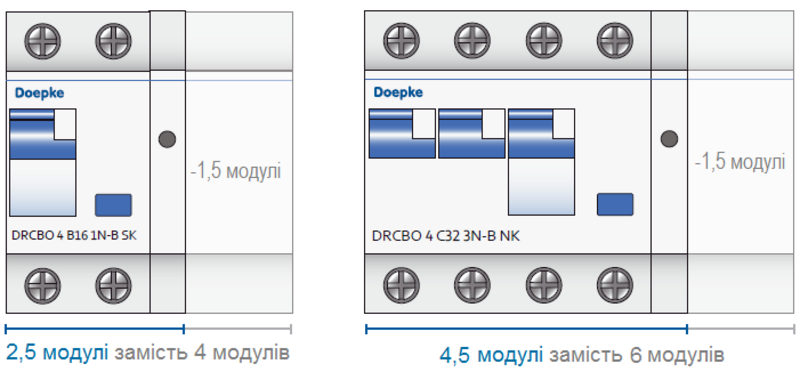Click the top-left screw terminal of left breaker

[x=42, y=41]
